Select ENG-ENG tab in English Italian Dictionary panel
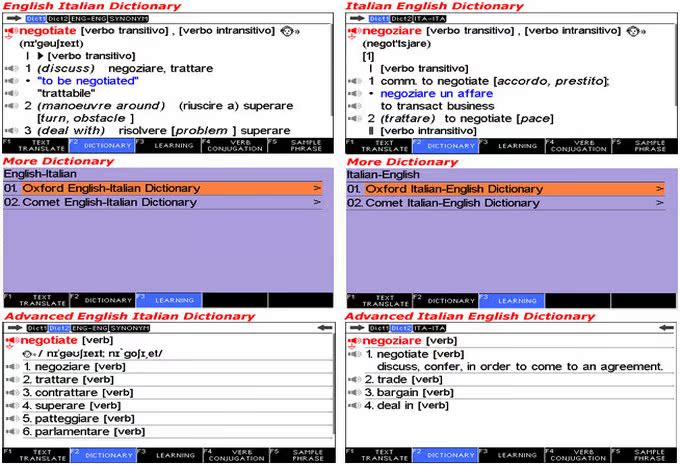The height and width of the screenshot is (476, 680). point(89,19)
